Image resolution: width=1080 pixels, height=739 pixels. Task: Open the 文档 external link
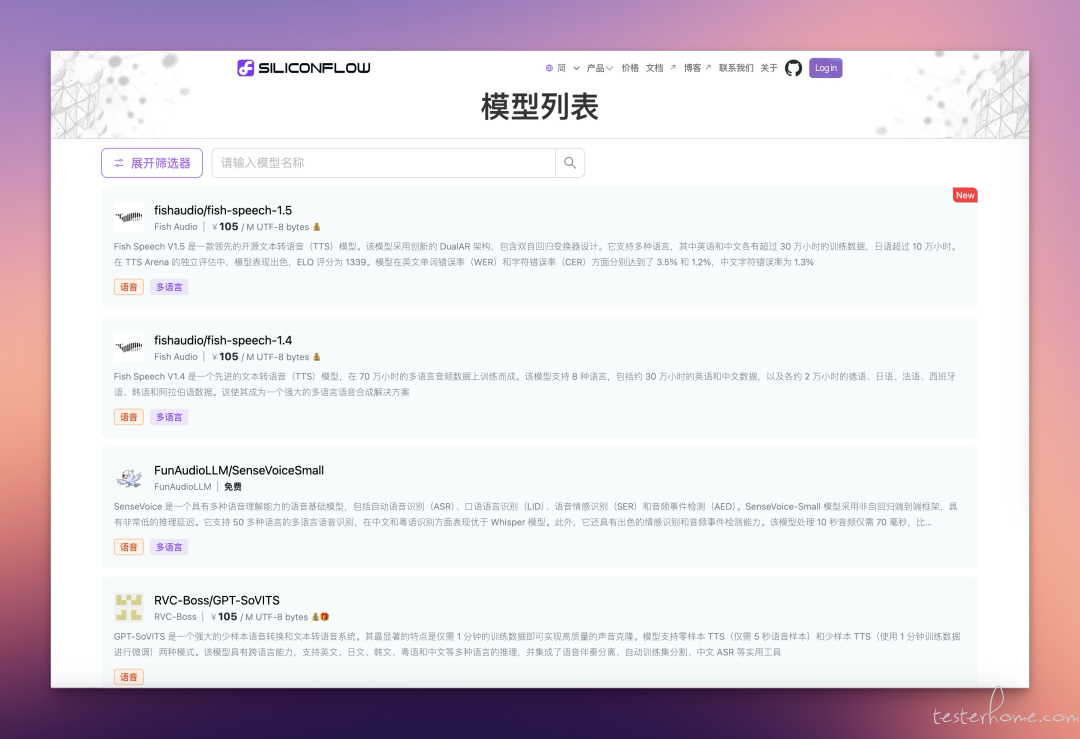[661, 68]
